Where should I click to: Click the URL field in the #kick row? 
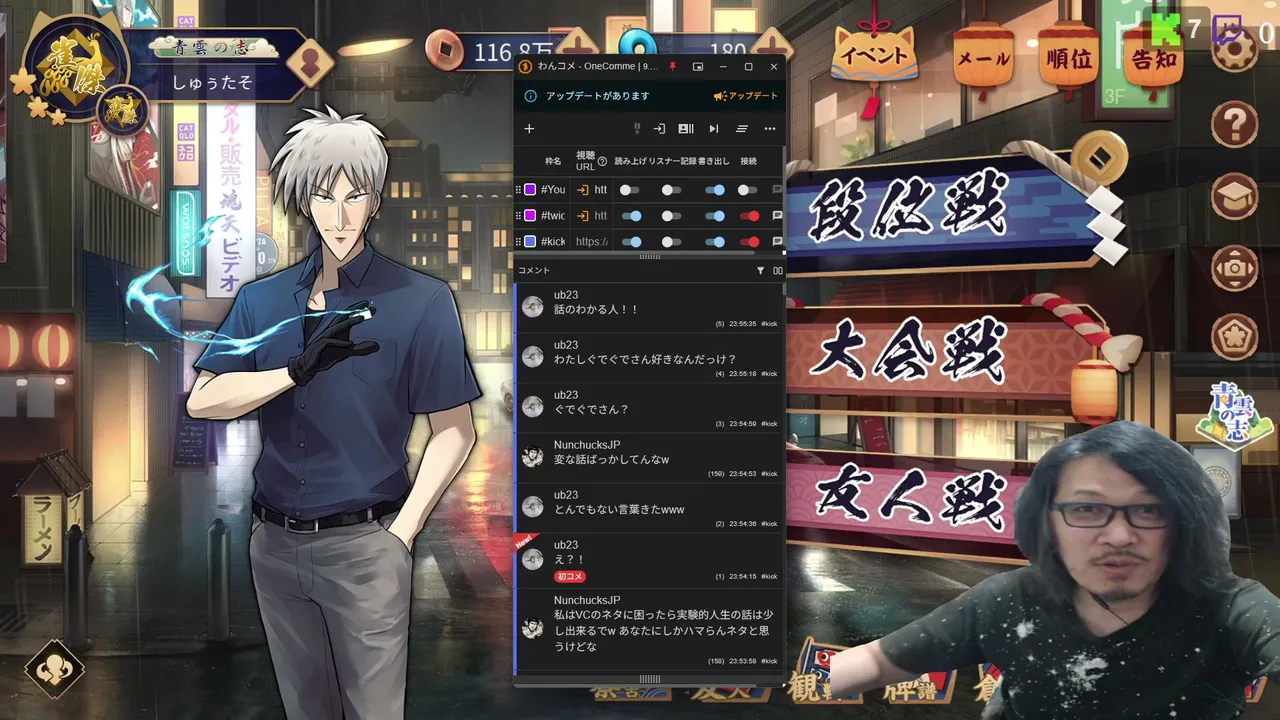592,241
